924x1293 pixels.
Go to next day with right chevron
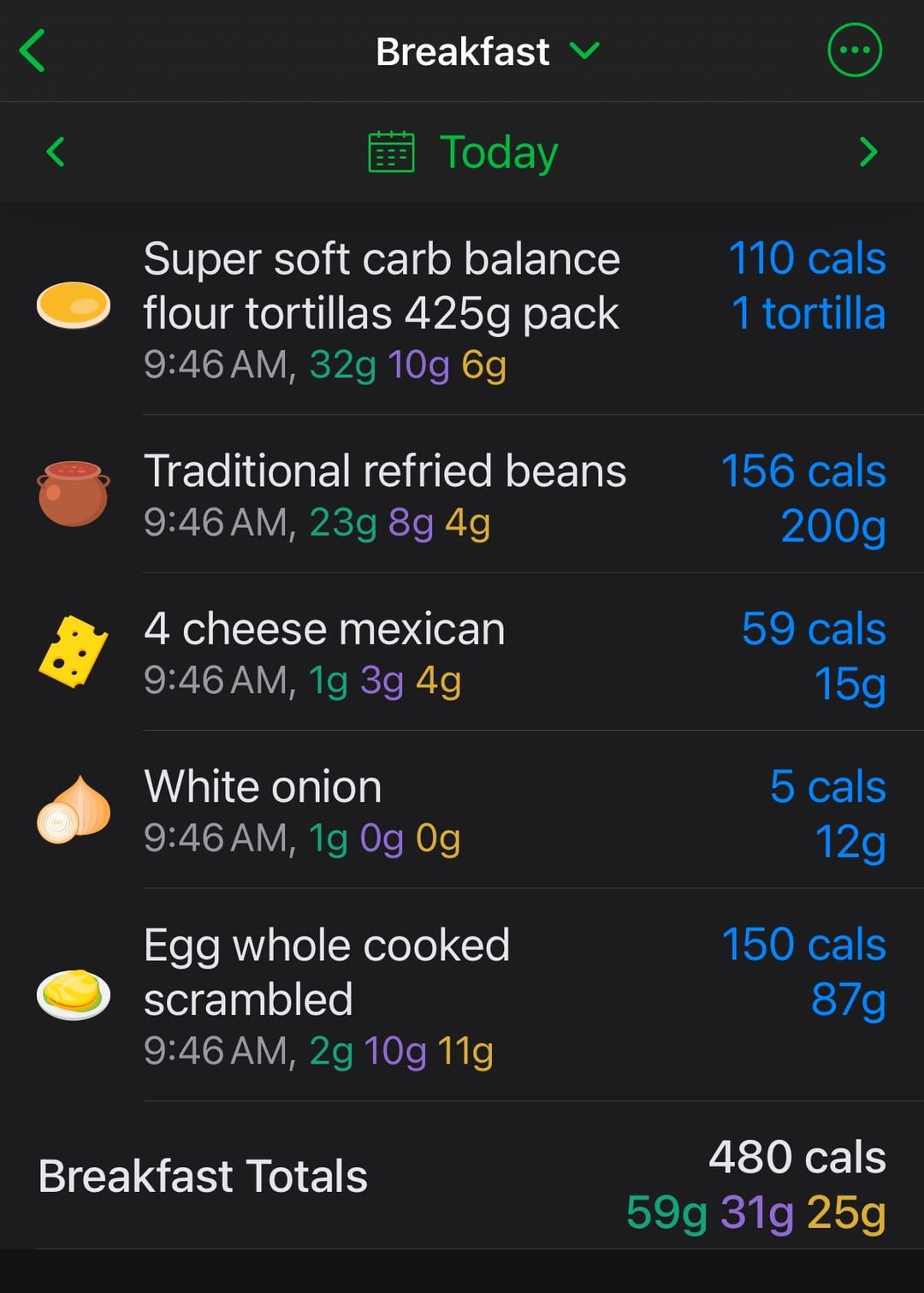coord(868,151)
